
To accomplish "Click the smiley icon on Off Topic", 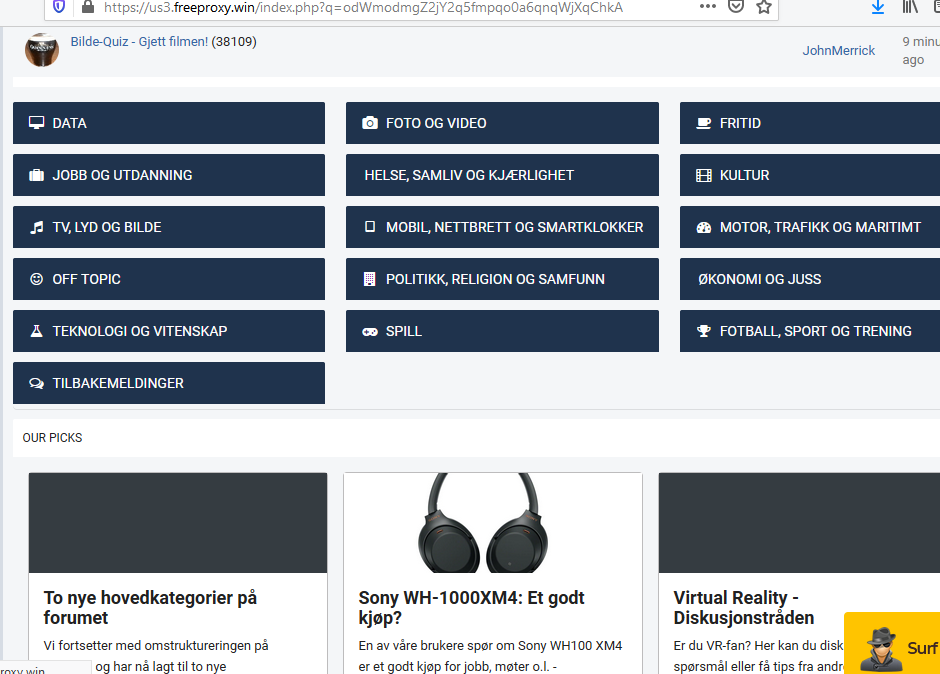I will coord(37,279).
